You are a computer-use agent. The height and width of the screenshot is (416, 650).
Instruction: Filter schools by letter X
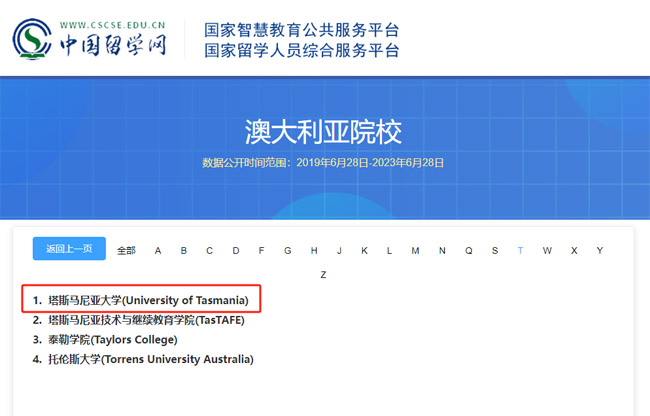(x=574, y=251)
